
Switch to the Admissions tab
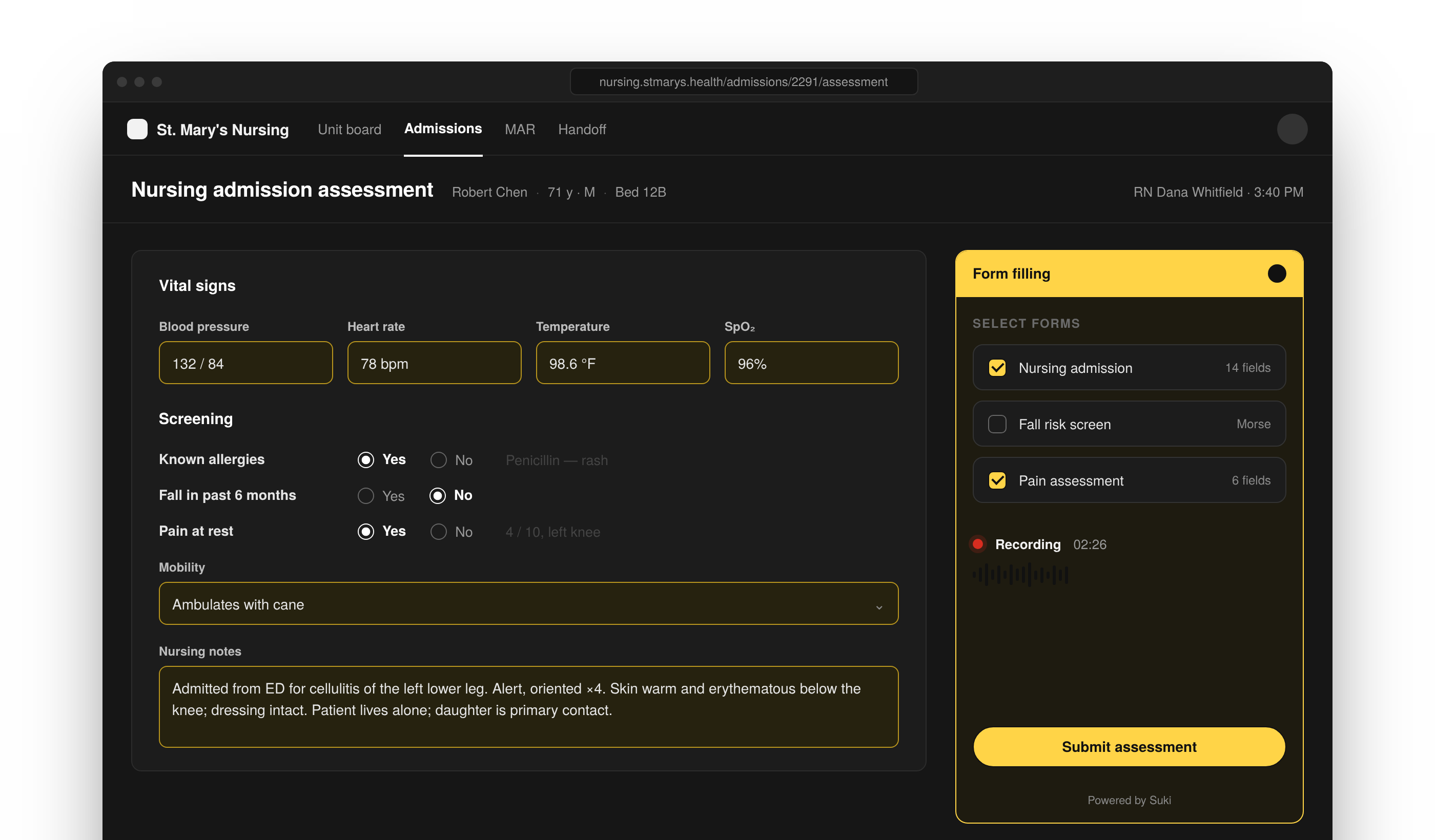pyautogui.click(x=443, y=129)
